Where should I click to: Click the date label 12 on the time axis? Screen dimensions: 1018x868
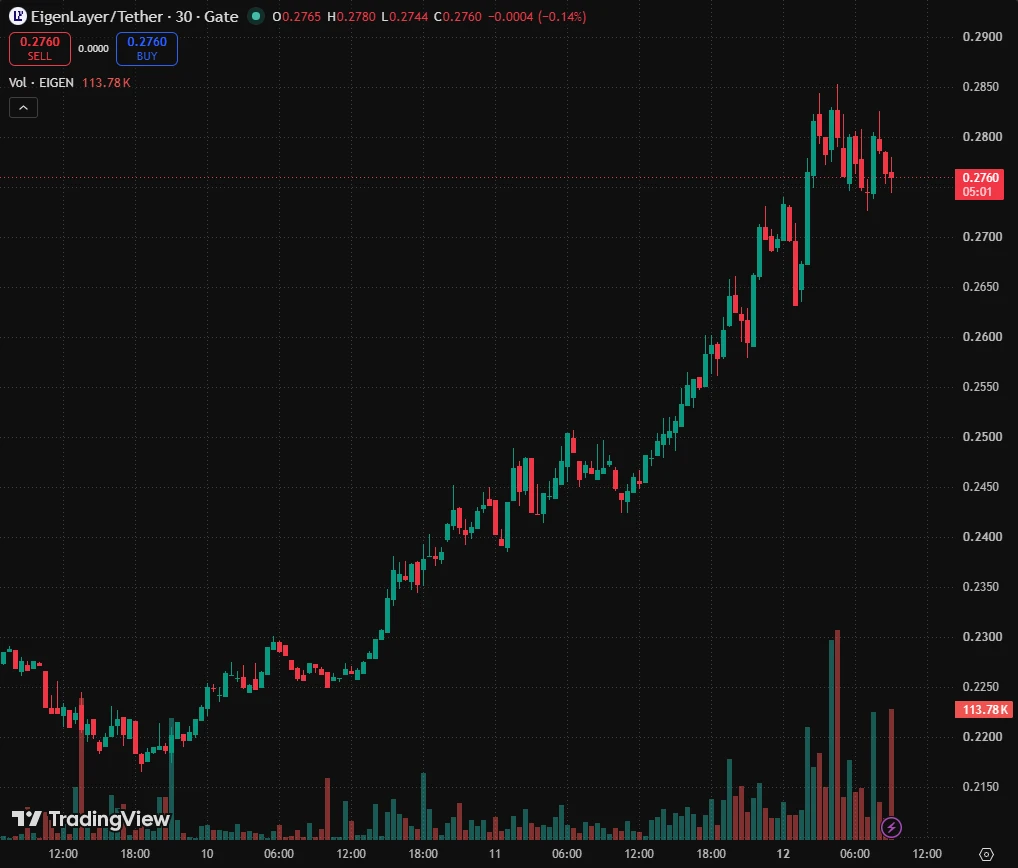pyautogui.click(x=783, y=854)
